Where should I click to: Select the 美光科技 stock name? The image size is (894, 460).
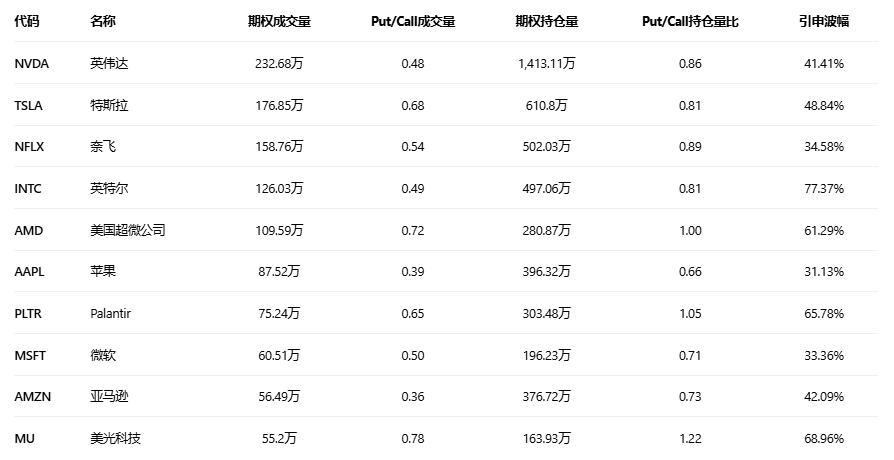coord(115,438)
